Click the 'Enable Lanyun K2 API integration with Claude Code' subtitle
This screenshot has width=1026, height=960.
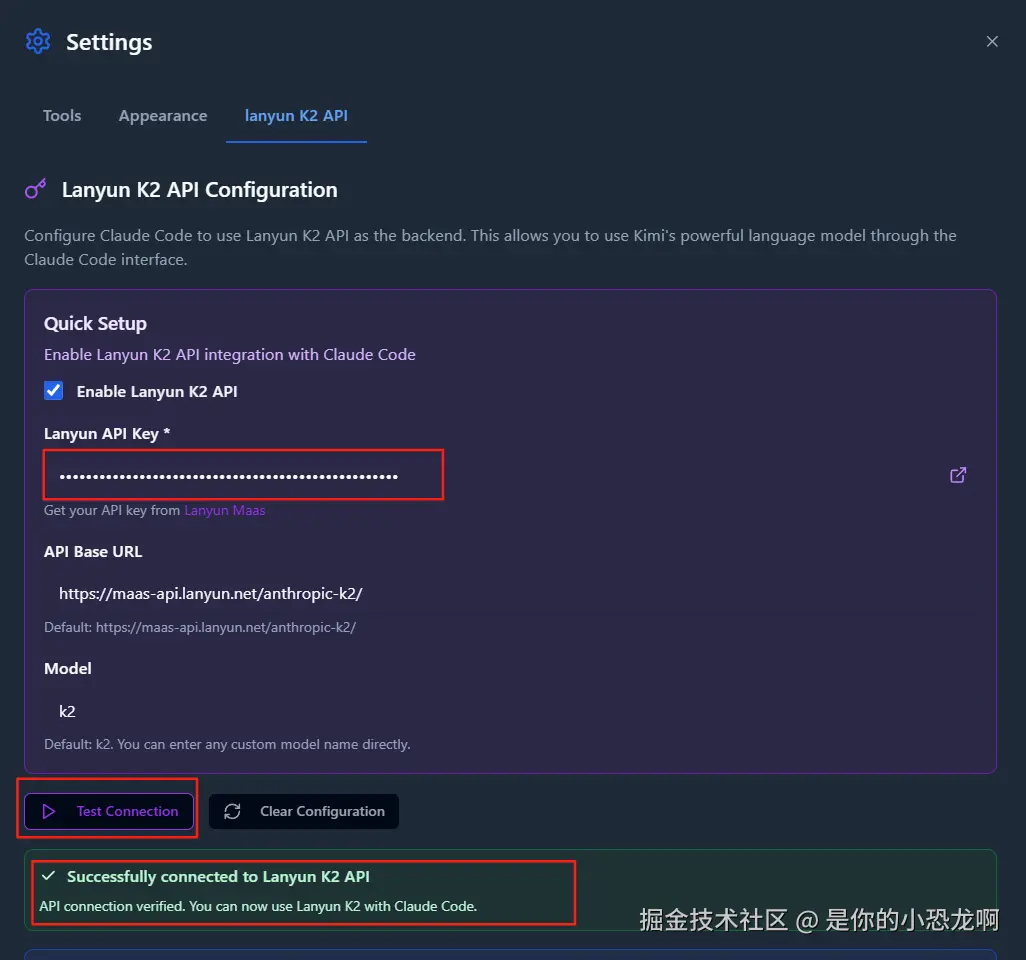[x=230, y=355]
